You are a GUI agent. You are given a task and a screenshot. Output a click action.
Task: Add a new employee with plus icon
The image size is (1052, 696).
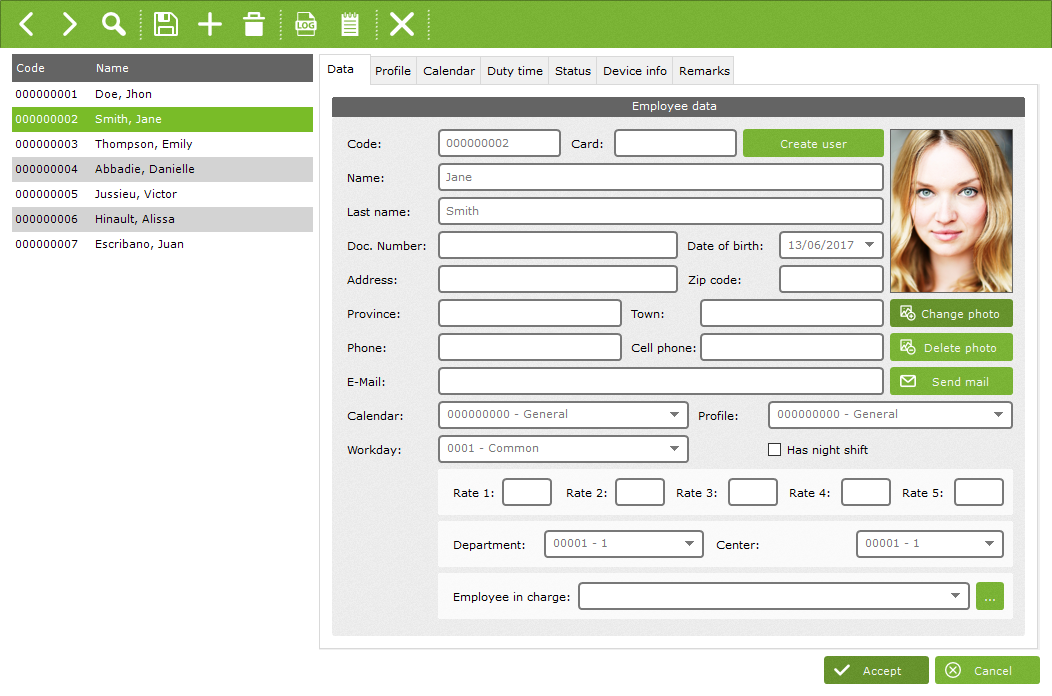210,24
